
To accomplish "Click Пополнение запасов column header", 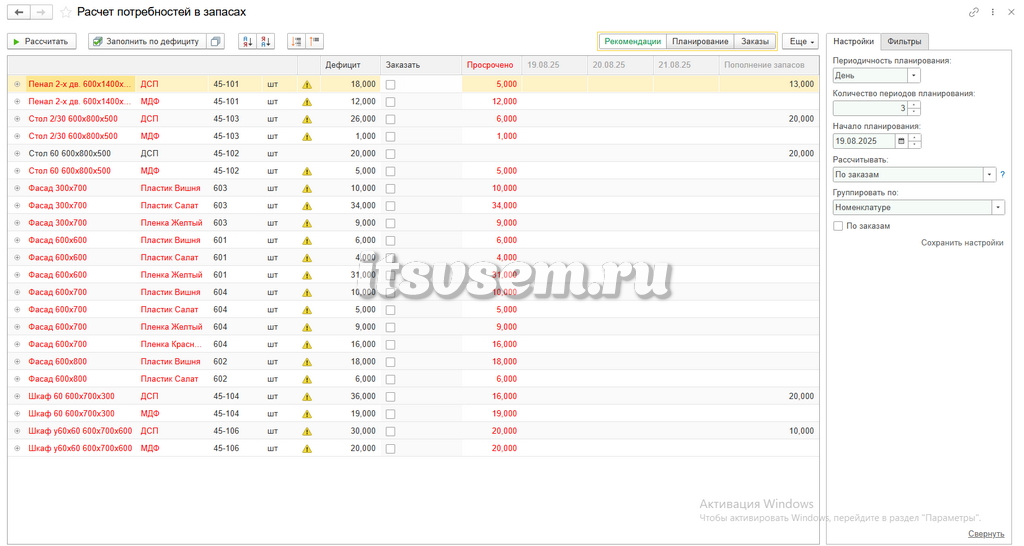I will click(x=769, y=65).
